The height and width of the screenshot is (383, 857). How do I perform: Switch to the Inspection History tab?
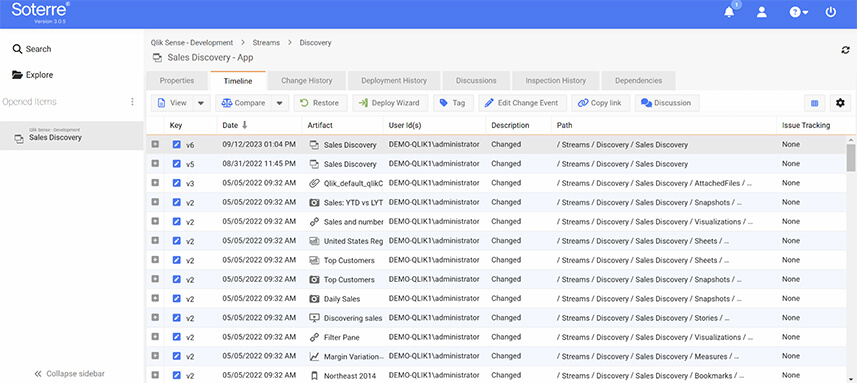pyautogui.click(x=555, y=80)
